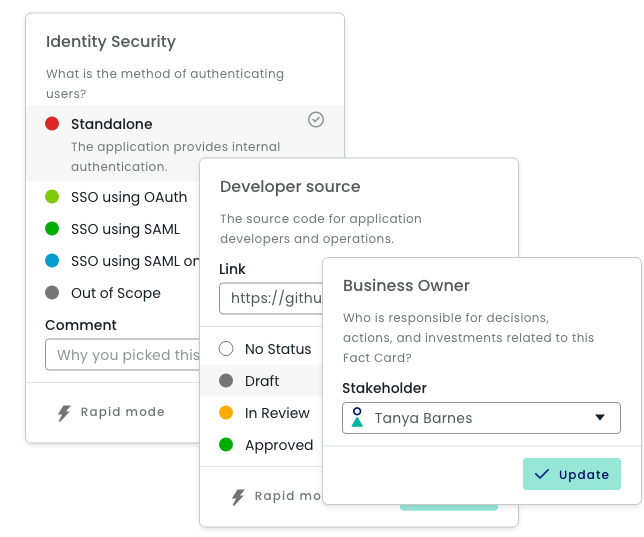Click the lightning bolt in Identity Security card
Screen dimensions: 644x537
[x=64, y=413]
